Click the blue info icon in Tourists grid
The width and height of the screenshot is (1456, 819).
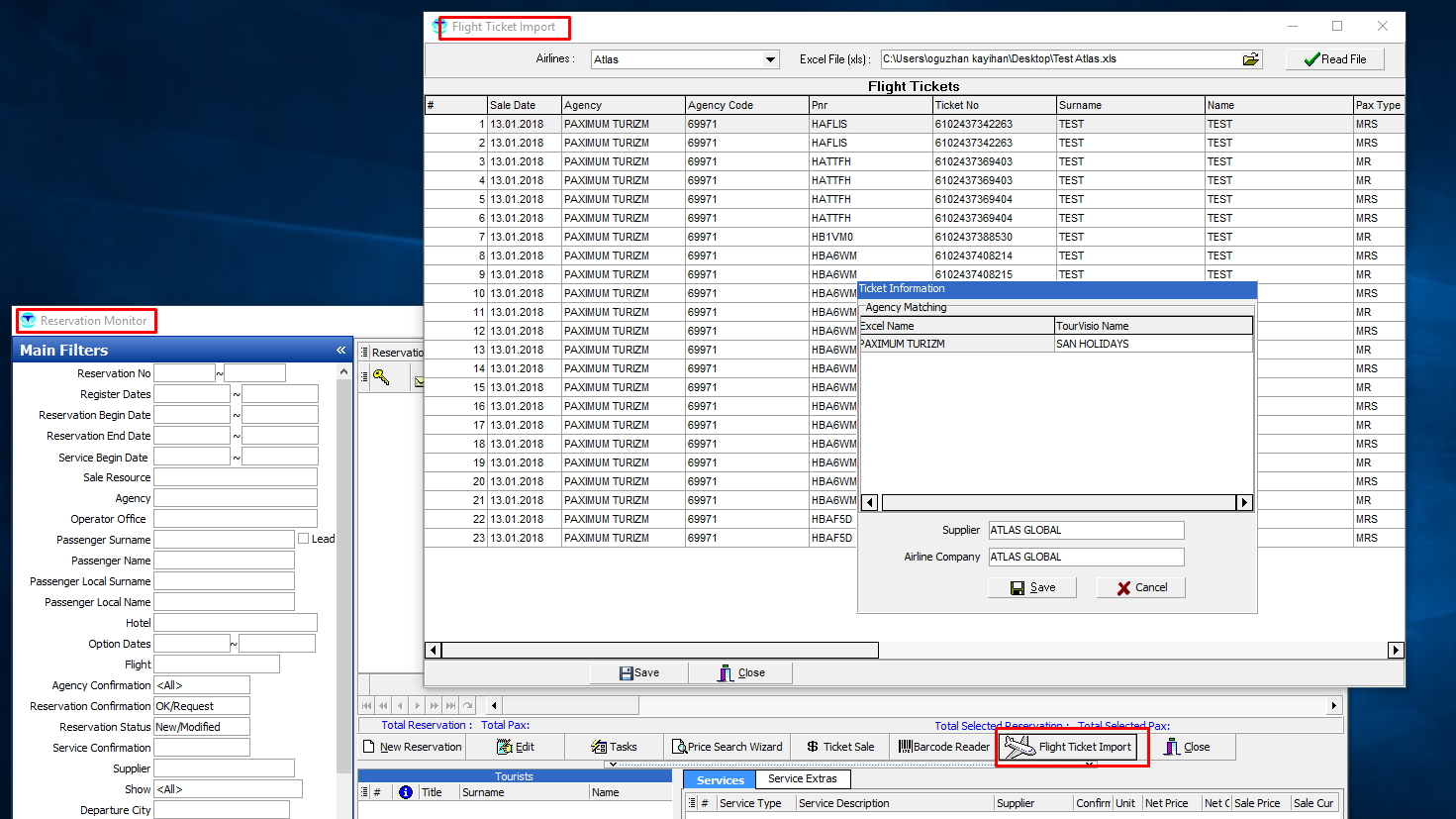pos(405,792)
